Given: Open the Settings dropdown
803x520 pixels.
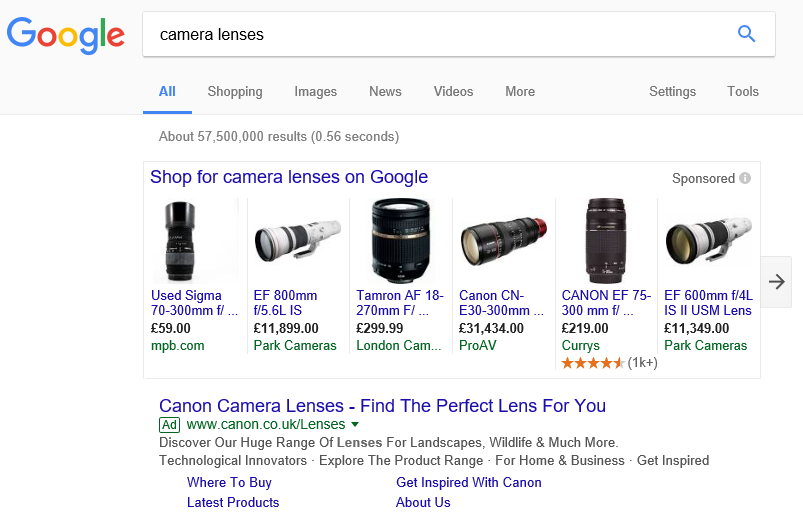Looking at the screenshot, I should point(672,91).
